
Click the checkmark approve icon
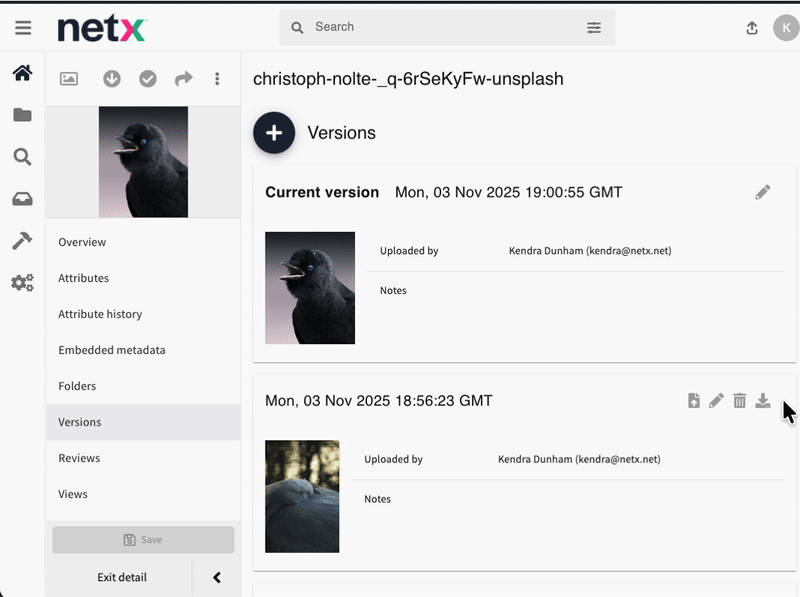point(148,79)
